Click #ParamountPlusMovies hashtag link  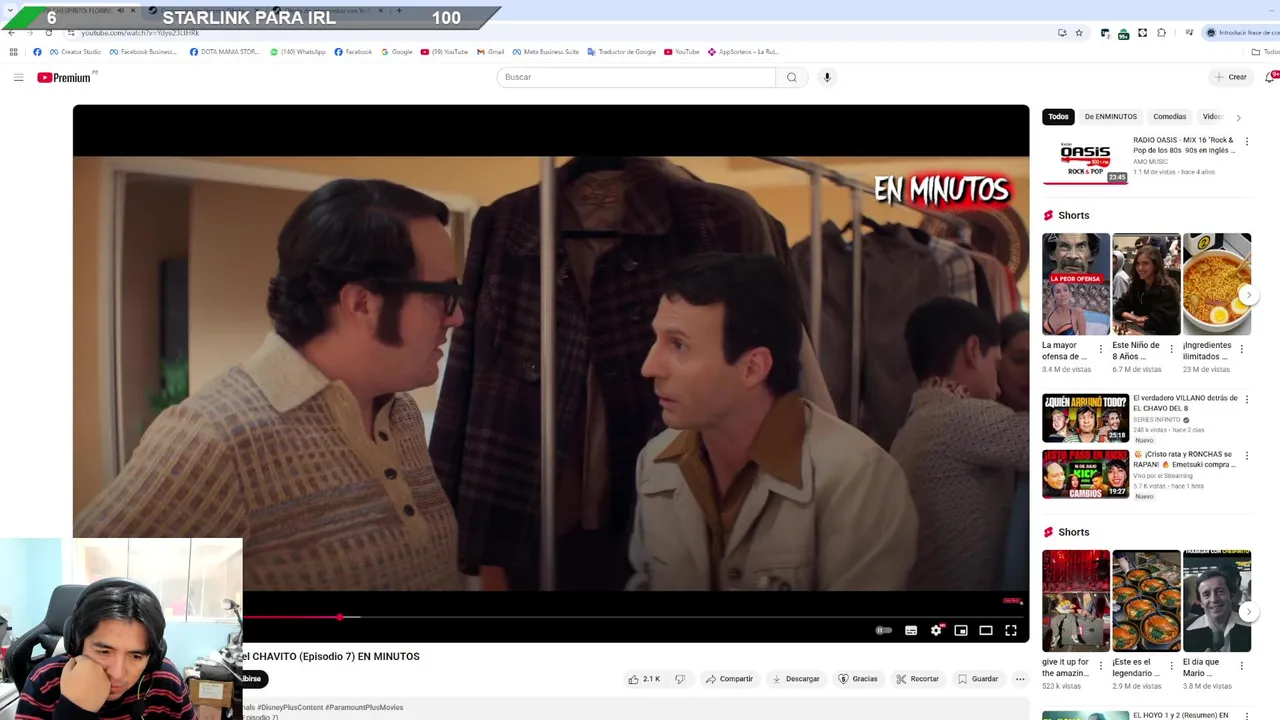364,707
